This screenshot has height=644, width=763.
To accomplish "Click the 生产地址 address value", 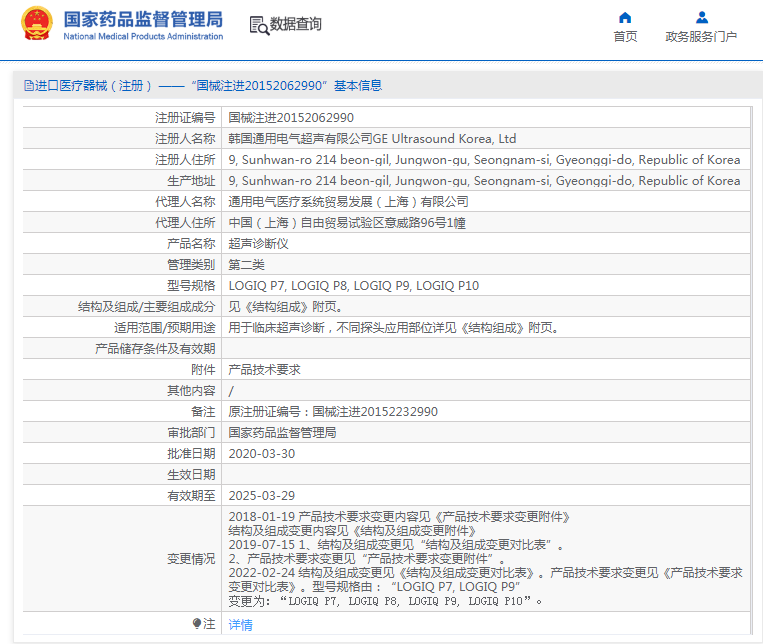I will coord(484,181).
